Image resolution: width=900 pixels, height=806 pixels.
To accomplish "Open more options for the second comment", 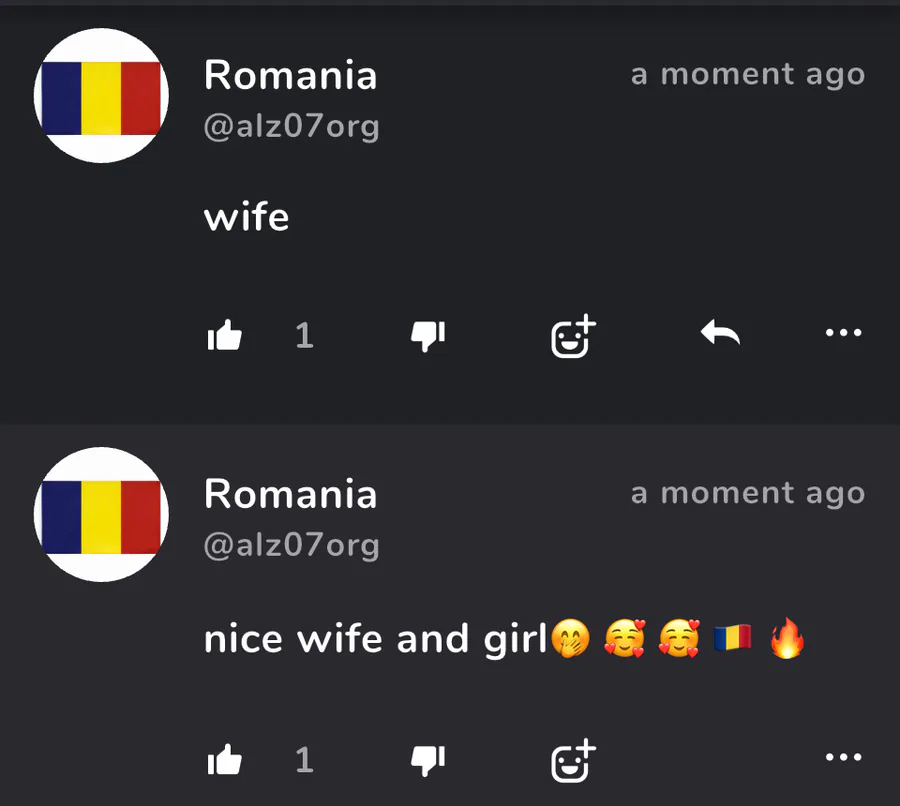I will click(843, 757).
